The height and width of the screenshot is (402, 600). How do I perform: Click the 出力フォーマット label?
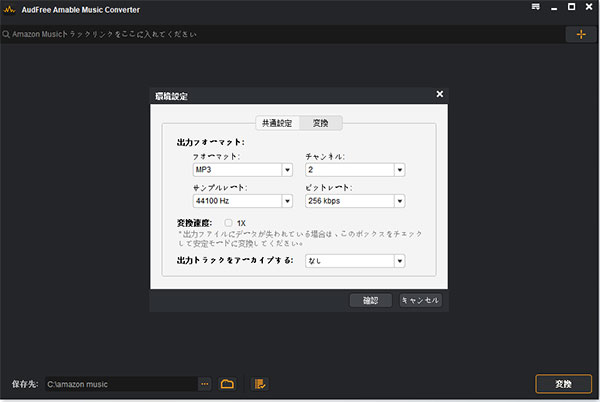coord(210,142)
